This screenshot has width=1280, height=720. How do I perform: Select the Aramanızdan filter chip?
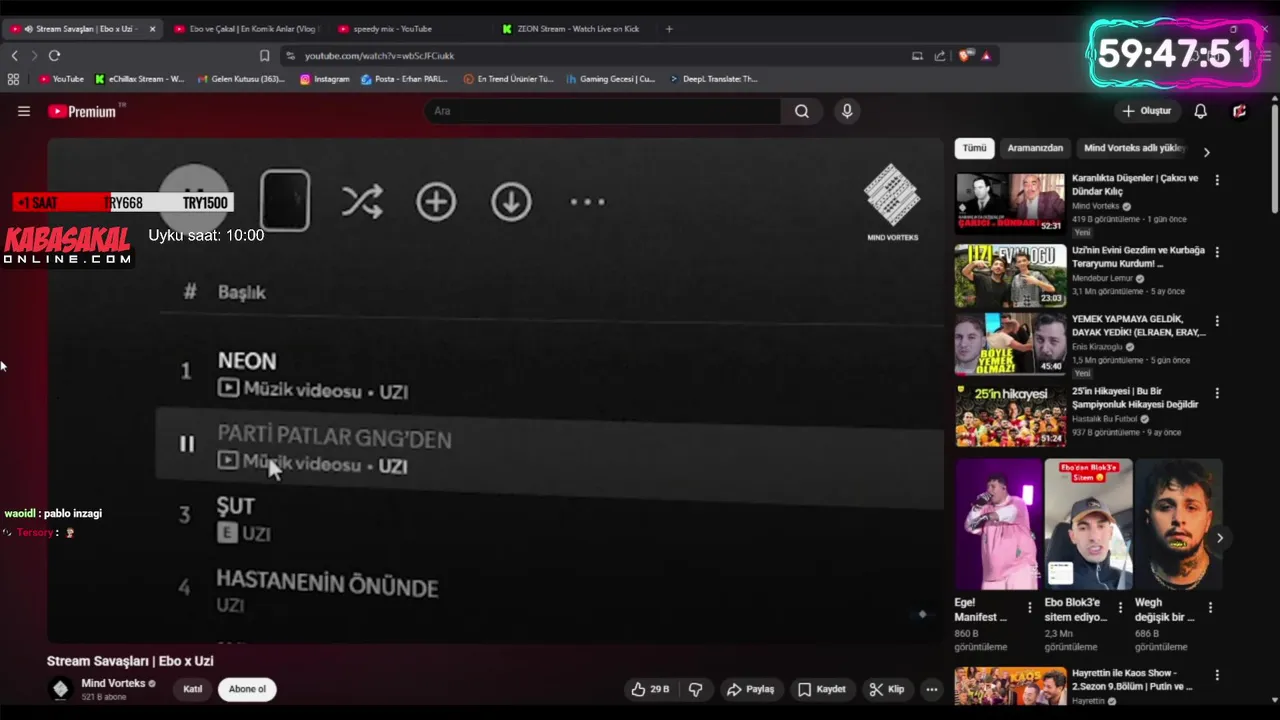pyautogui.click(x=1035, y=148)
